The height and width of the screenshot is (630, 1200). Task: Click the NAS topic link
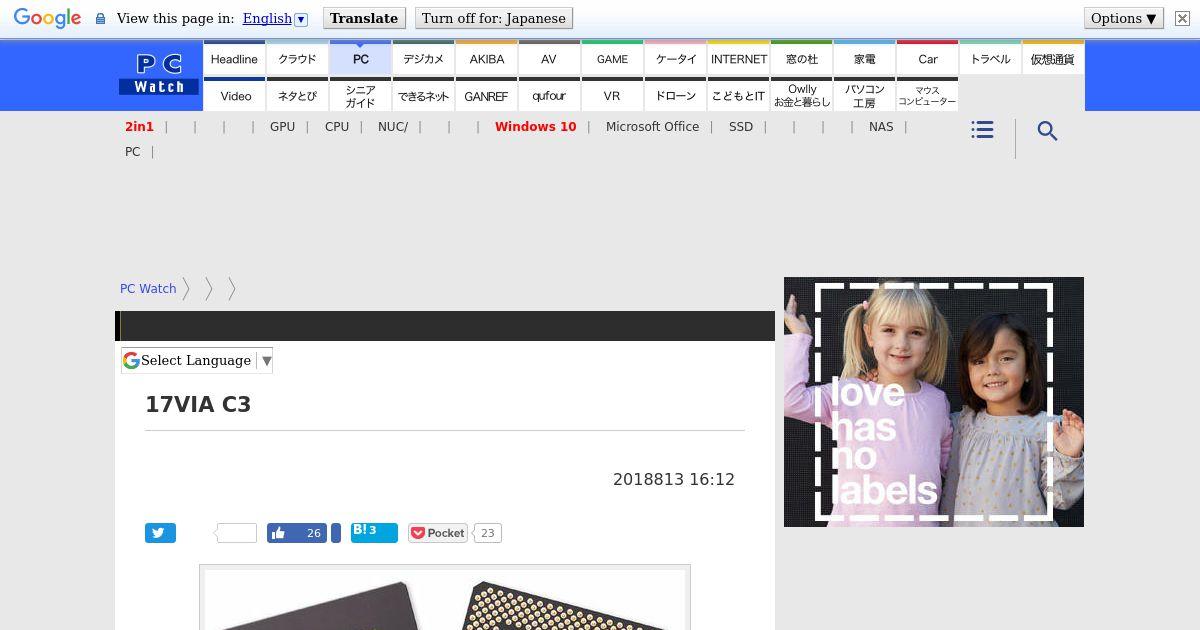pyautogui.click(x=881, y=127)
